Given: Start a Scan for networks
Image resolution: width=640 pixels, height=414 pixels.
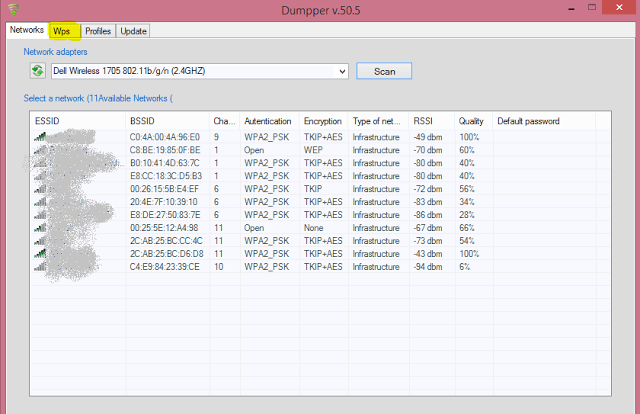Looking at the screenshot, I should tap(384, 71).
